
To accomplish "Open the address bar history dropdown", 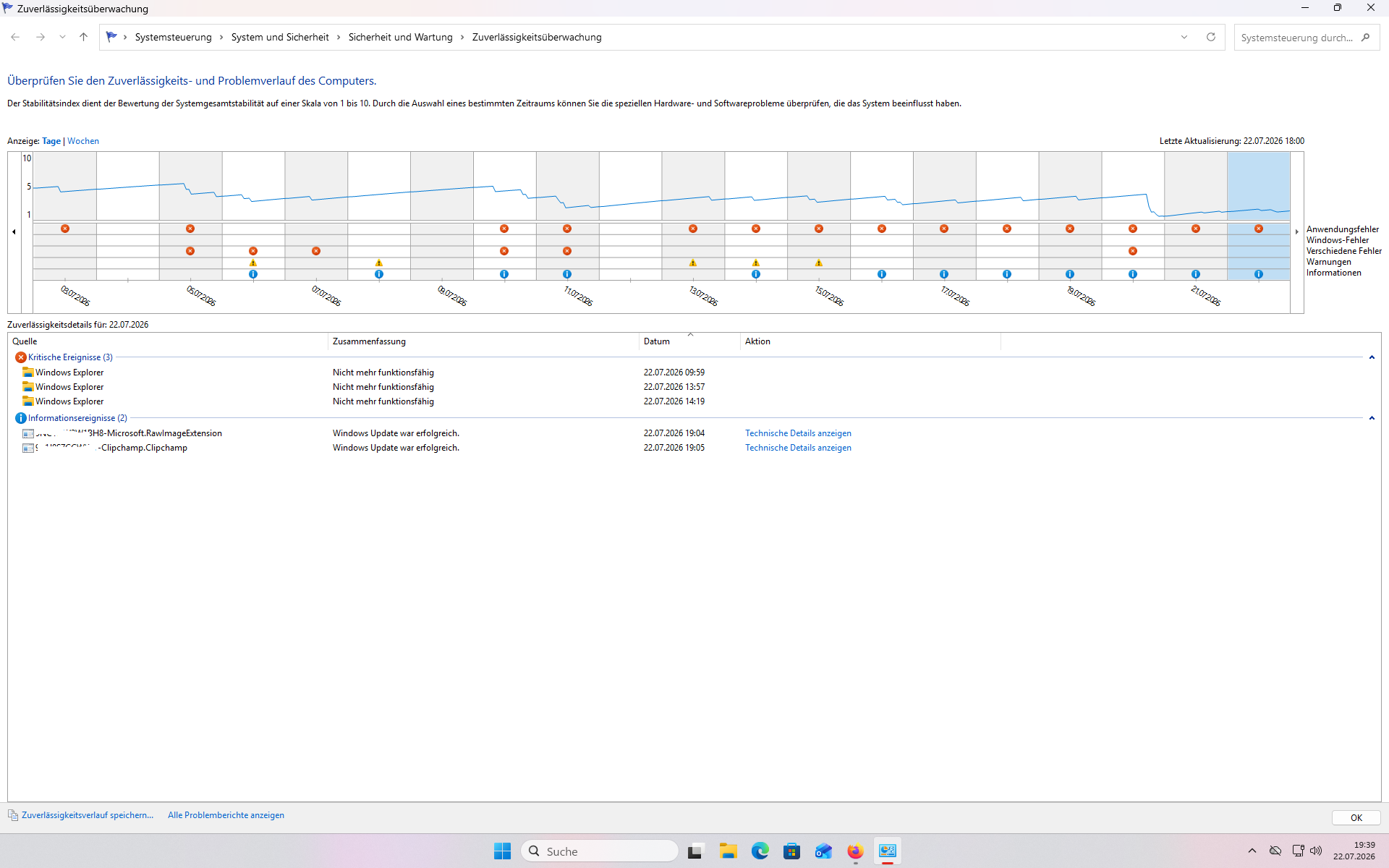I will [1184, 37].
